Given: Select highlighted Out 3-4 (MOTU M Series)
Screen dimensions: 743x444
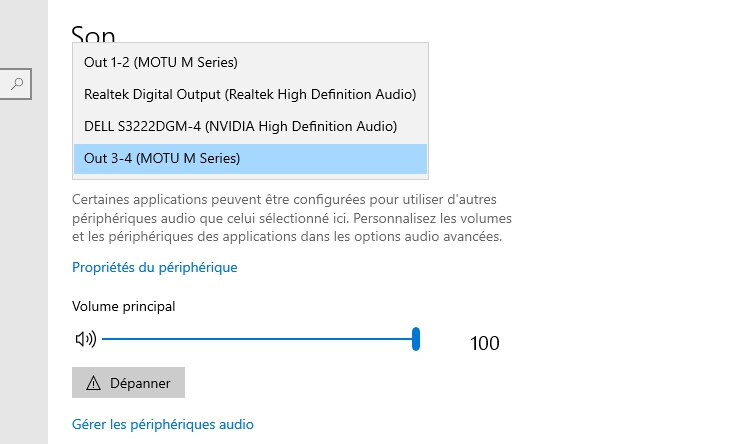Looking at the screenshot, I should [x=250, y=158].
